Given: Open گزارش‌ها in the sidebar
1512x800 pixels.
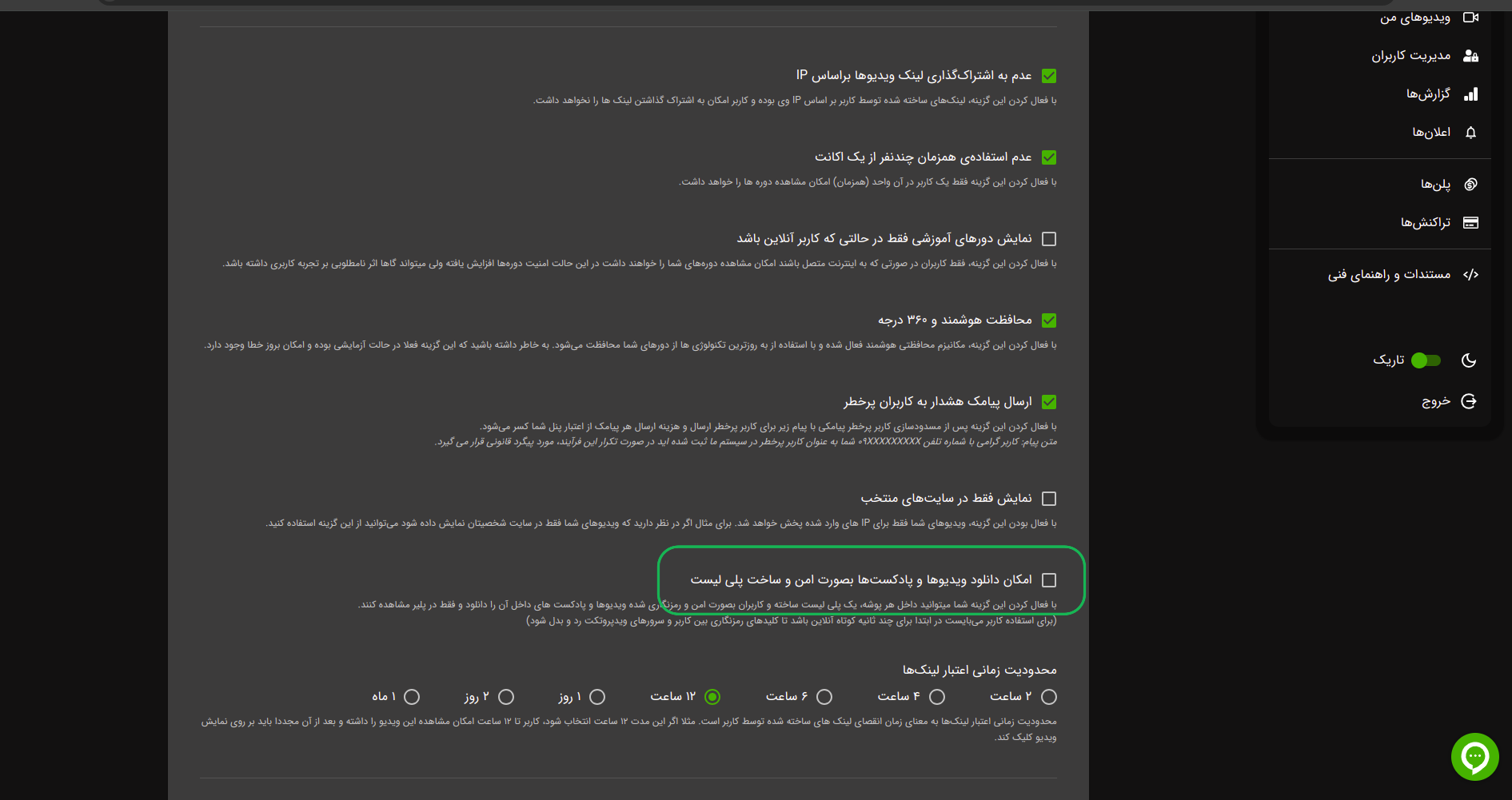Looking at the screenshot, I should (x=1428, y=94).
